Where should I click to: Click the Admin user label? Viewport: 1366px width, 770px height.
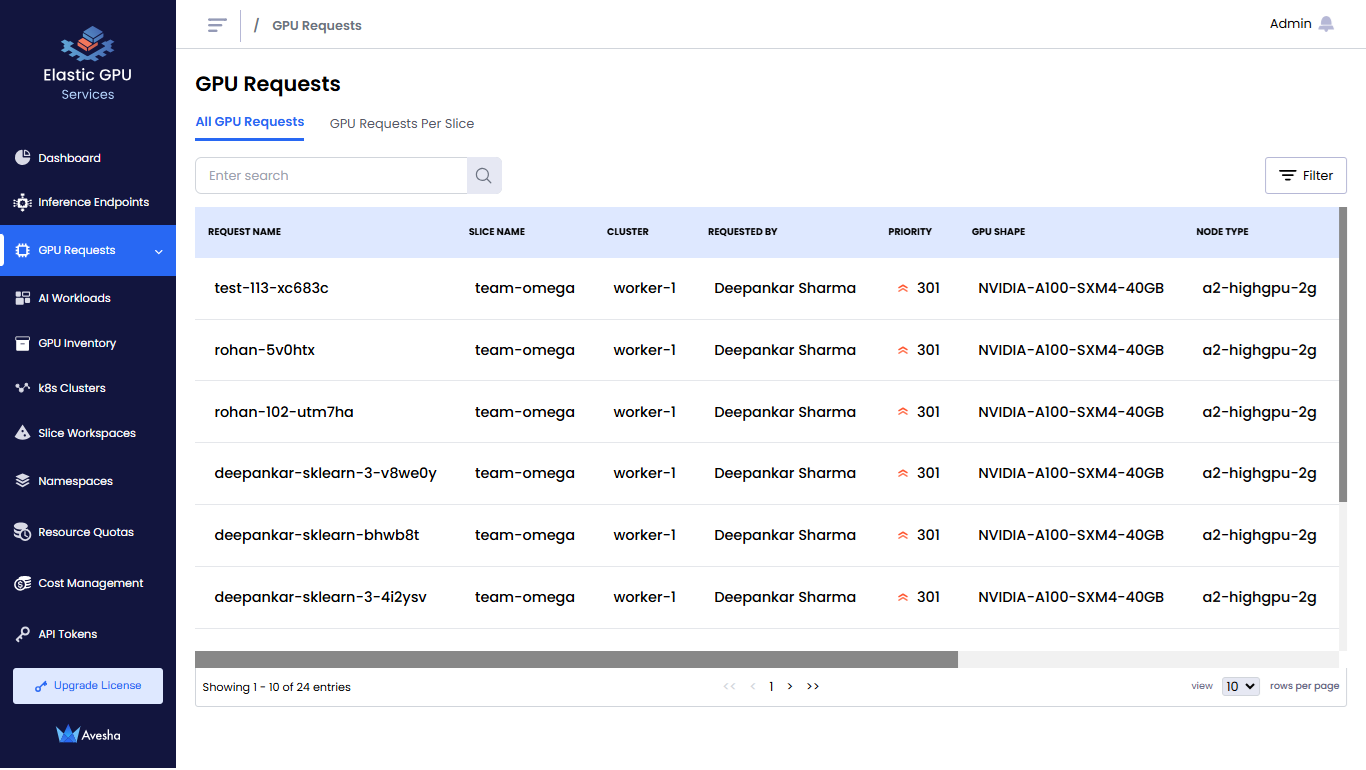[1290, 24]
